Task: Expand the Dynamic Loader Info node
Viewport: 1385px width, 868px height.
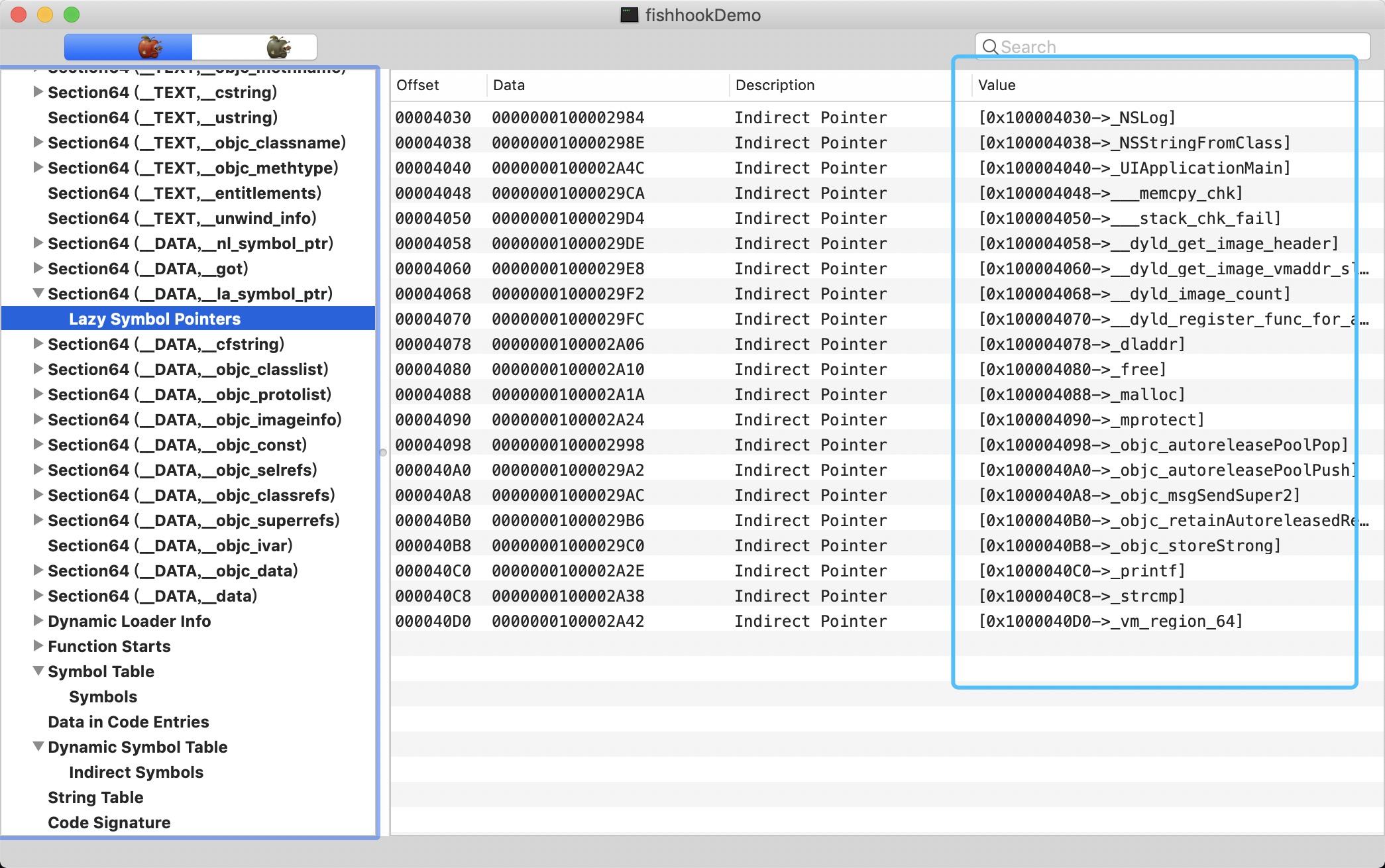Action: 38,620
